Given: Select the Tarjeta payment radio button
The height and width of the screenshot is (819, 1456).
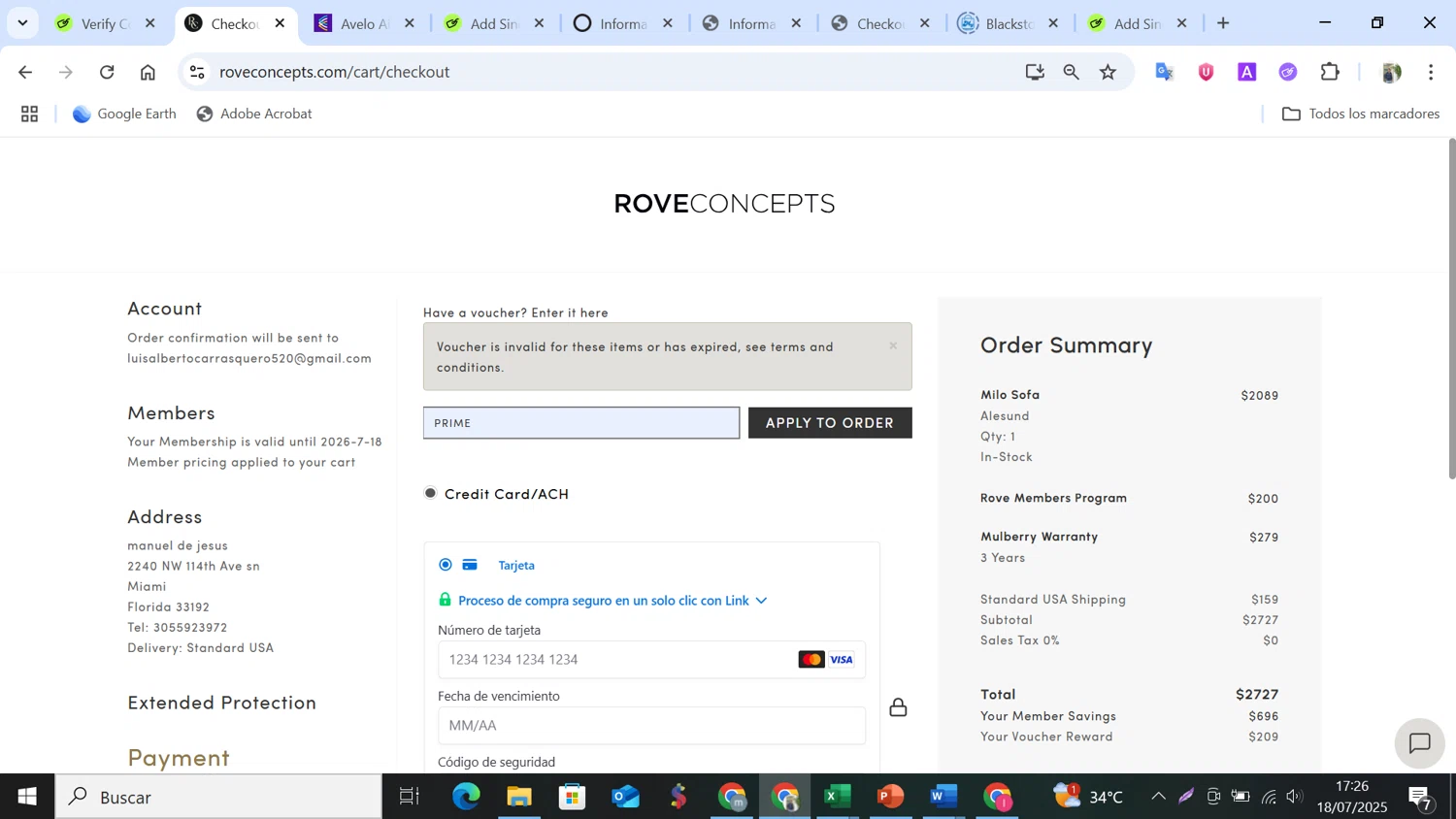Looking at the screenshot, I should pos(446,565).
